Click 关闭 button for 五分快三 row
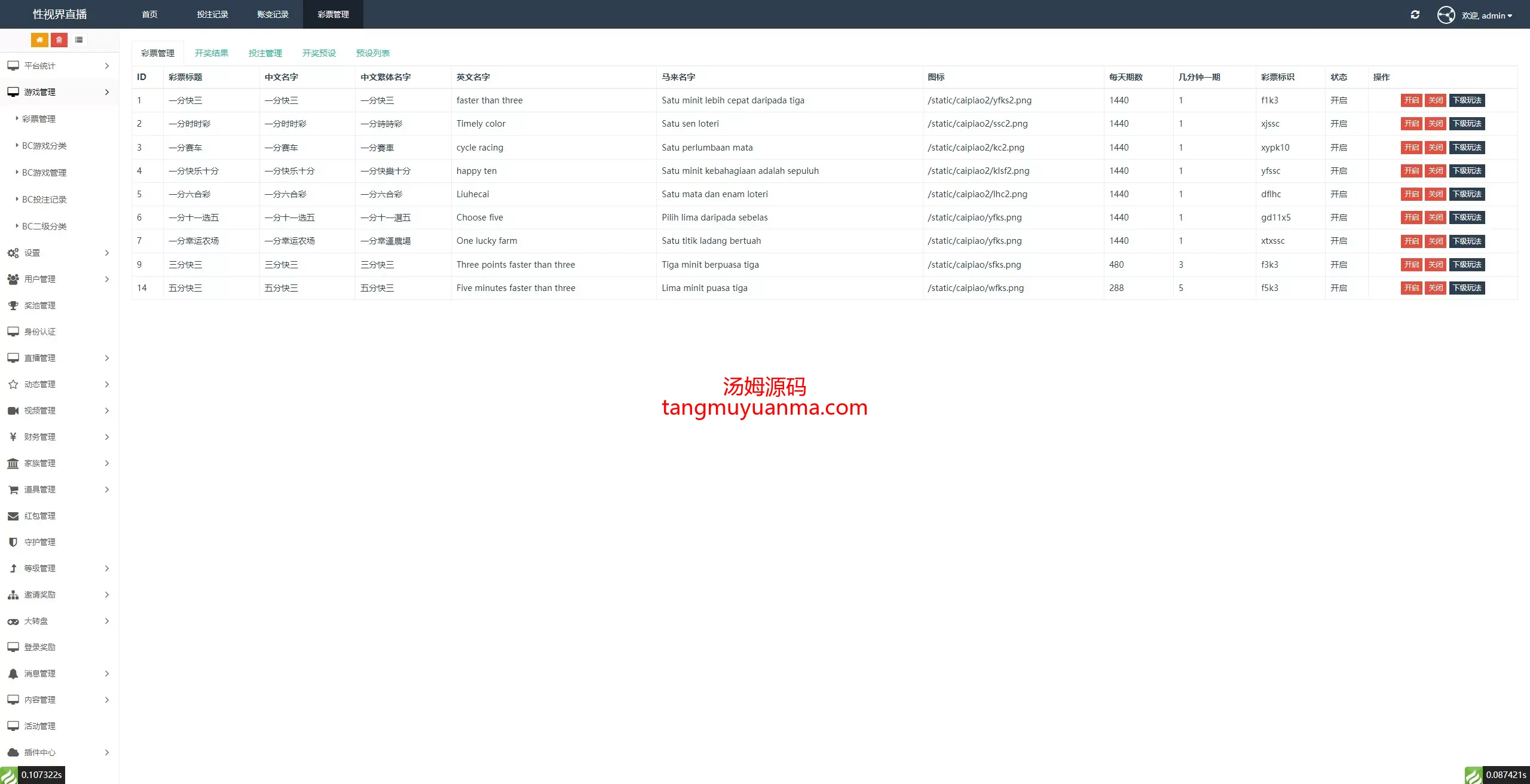Screen dimensions: 1530x784 pyautogui.click(x=1435, y=288)
